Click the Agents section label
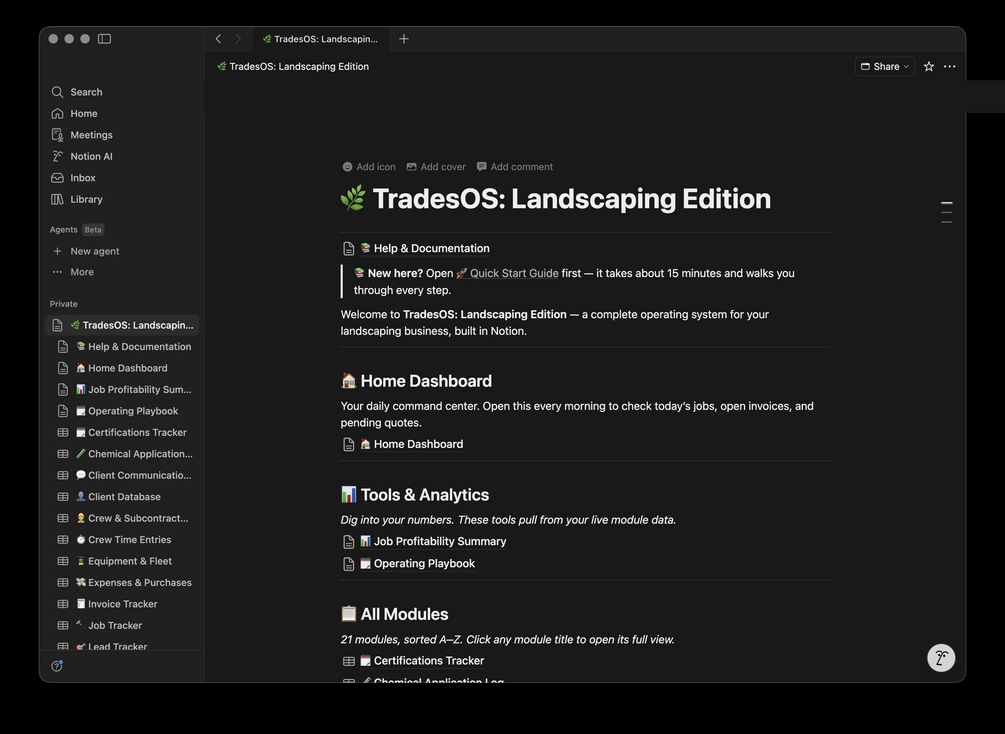The height and width of the screenshot is (734, 1005). click(x=63, y=229)
